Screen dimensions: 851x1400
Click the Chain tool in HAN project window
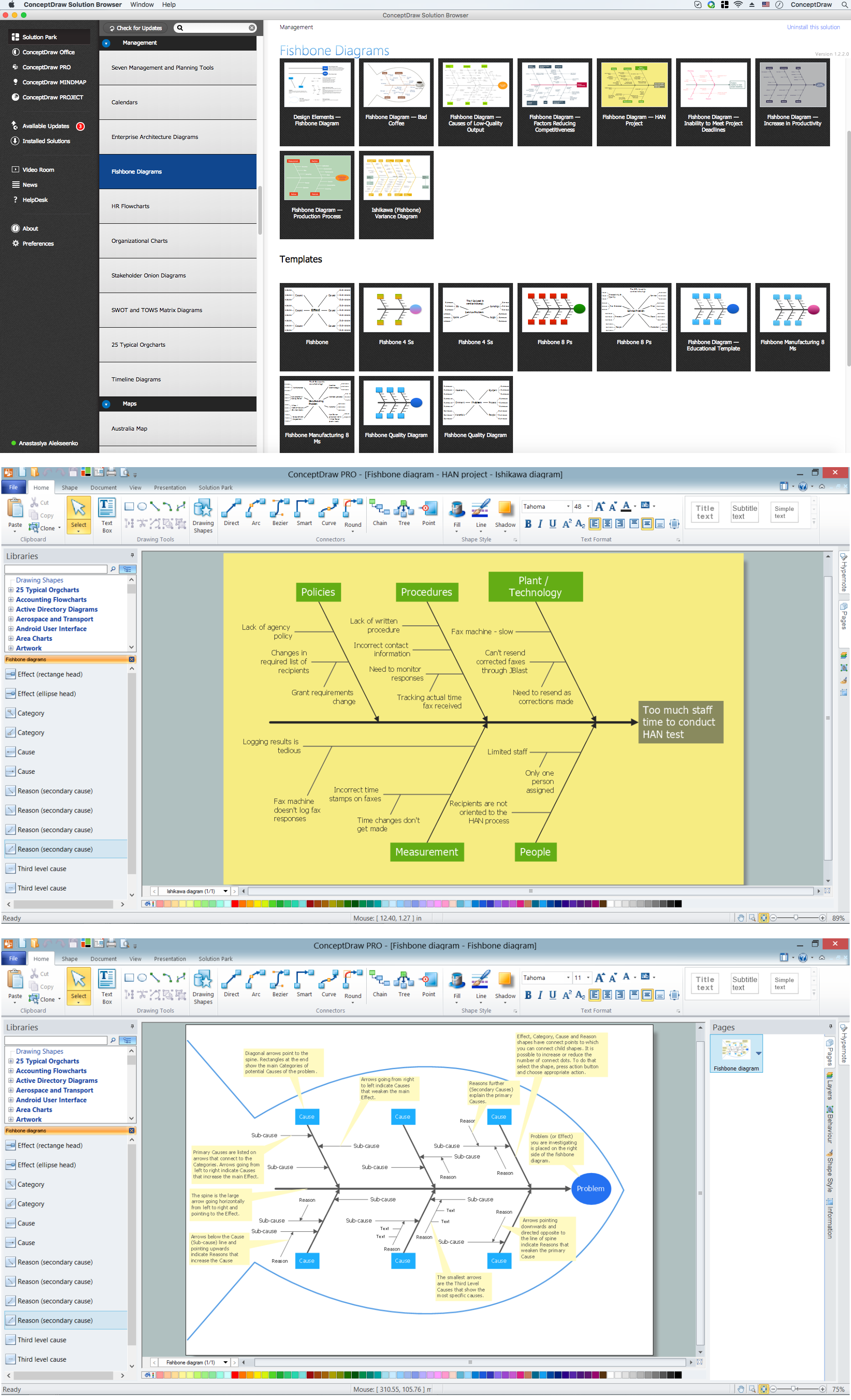pos(379,512)
